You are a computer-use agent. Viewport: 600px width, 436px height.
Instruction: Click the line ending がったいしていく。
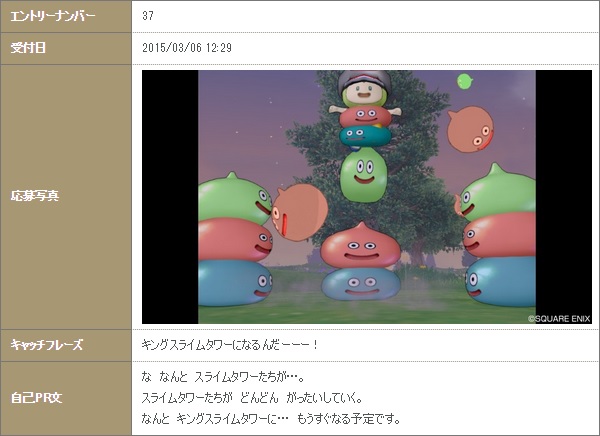point(252,398)
